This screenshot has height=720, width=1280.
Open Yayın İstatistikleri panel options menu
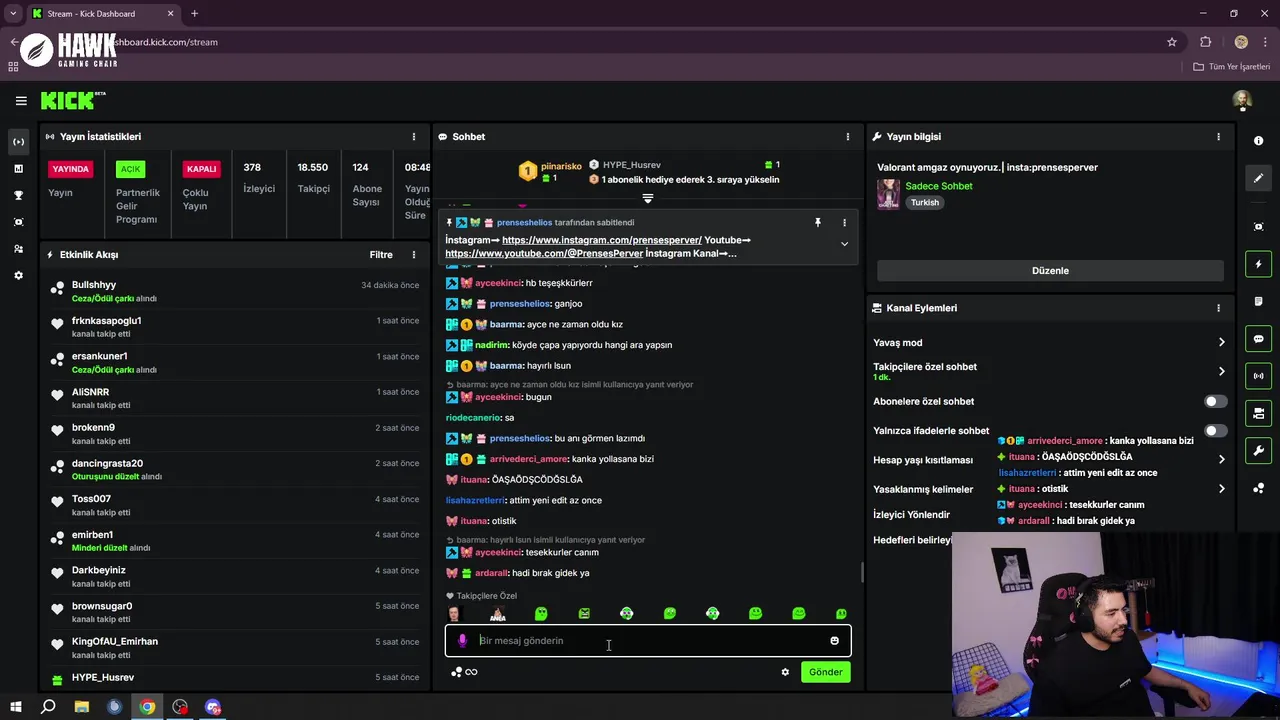coord(414,137)
